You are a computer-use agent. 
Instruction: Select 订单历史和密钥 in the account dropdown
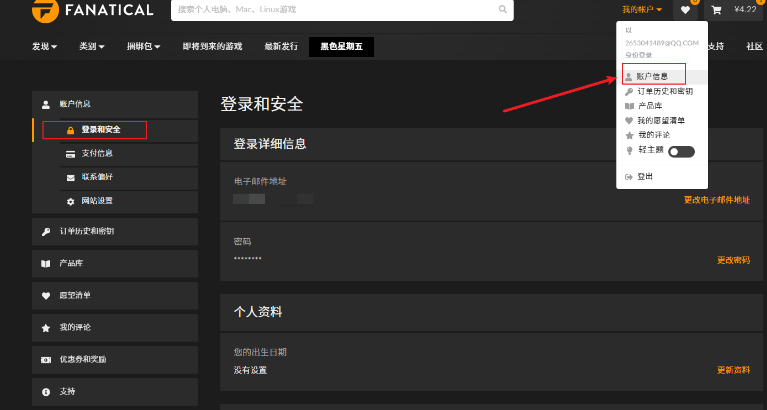point(662,91)
